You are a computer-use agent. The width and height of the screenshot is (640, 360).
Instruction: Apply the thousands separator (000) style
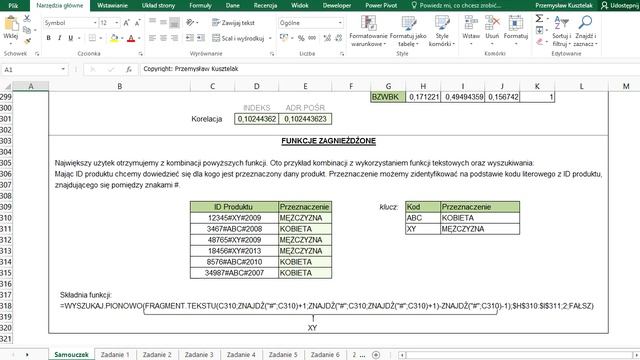tap(312, 38)
